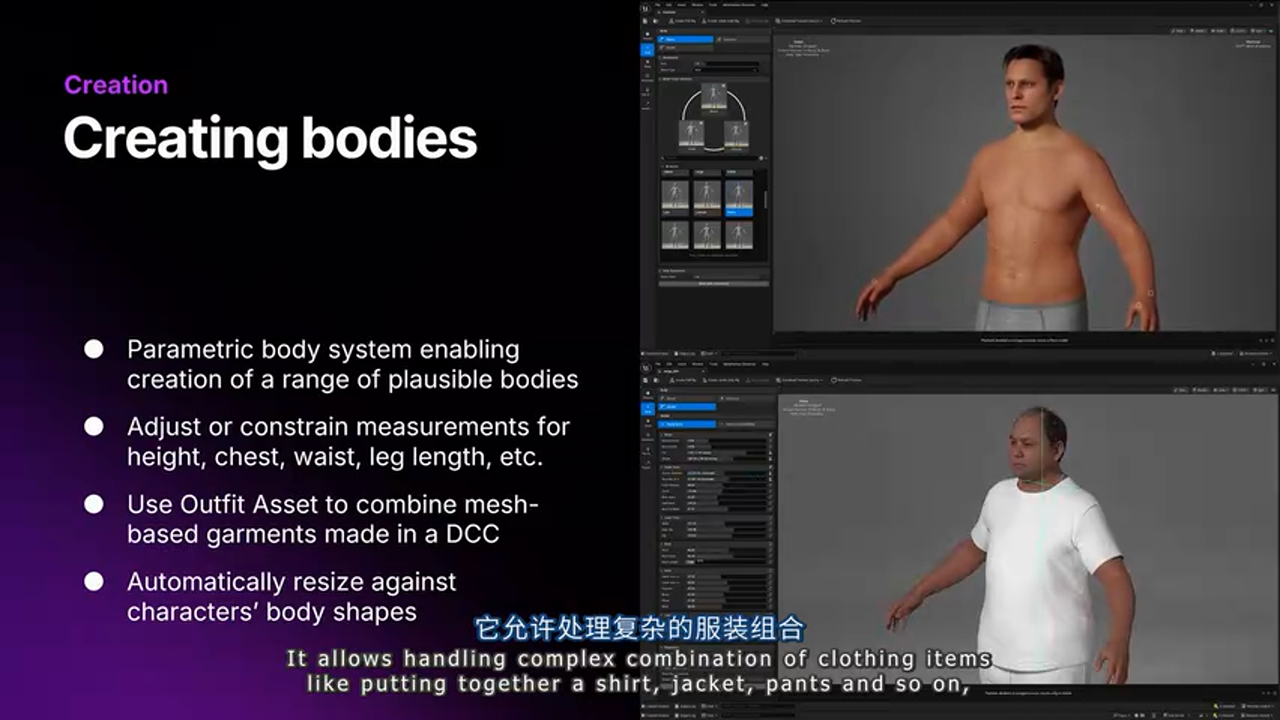Open Download Texture Source dropdown in upper editor
The height and width of the screenshot is (720, 1280).
(x=797, y=20)
